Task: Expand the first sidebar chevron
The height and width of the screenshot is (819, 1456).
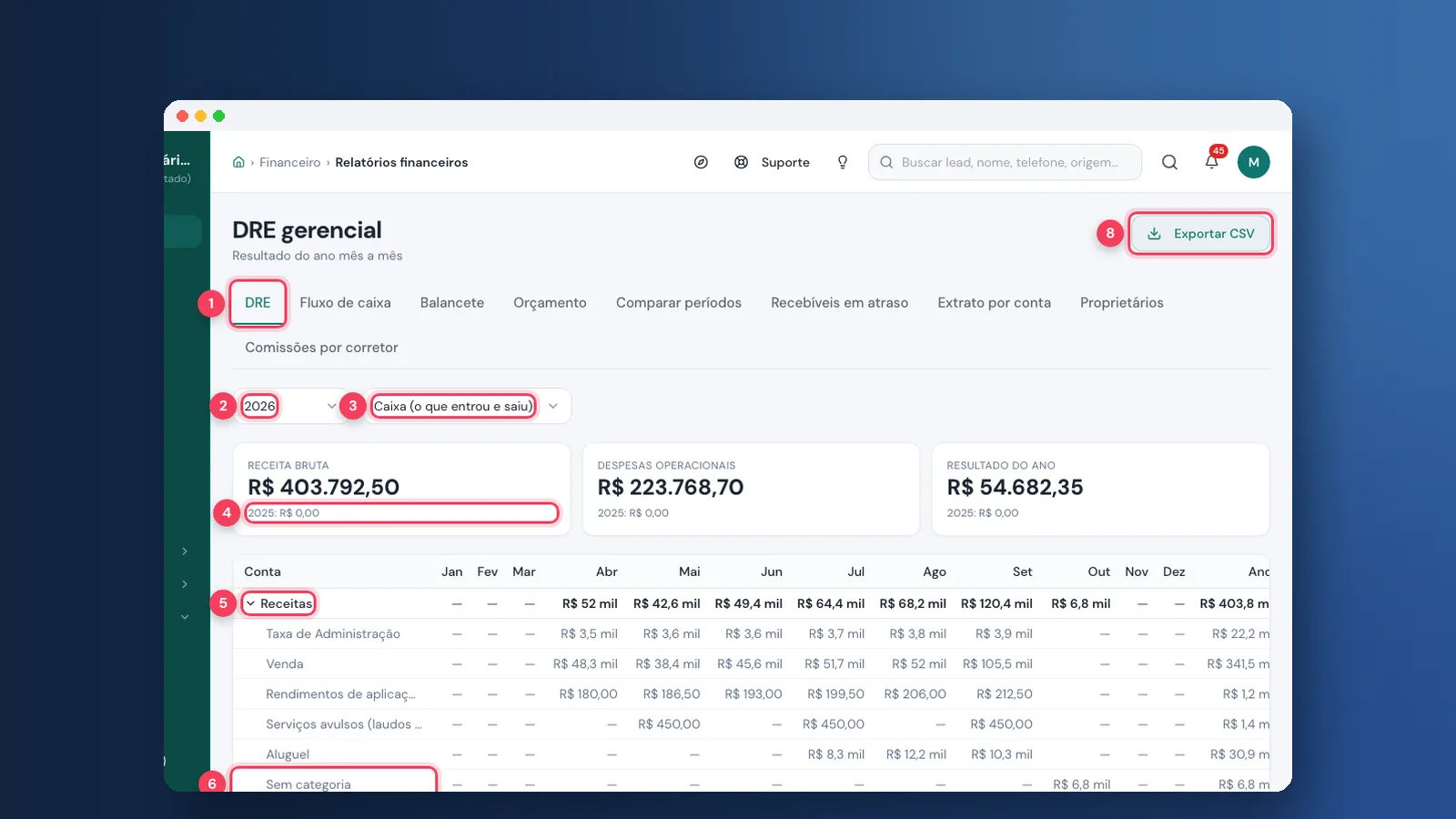Action: [185, 551]
